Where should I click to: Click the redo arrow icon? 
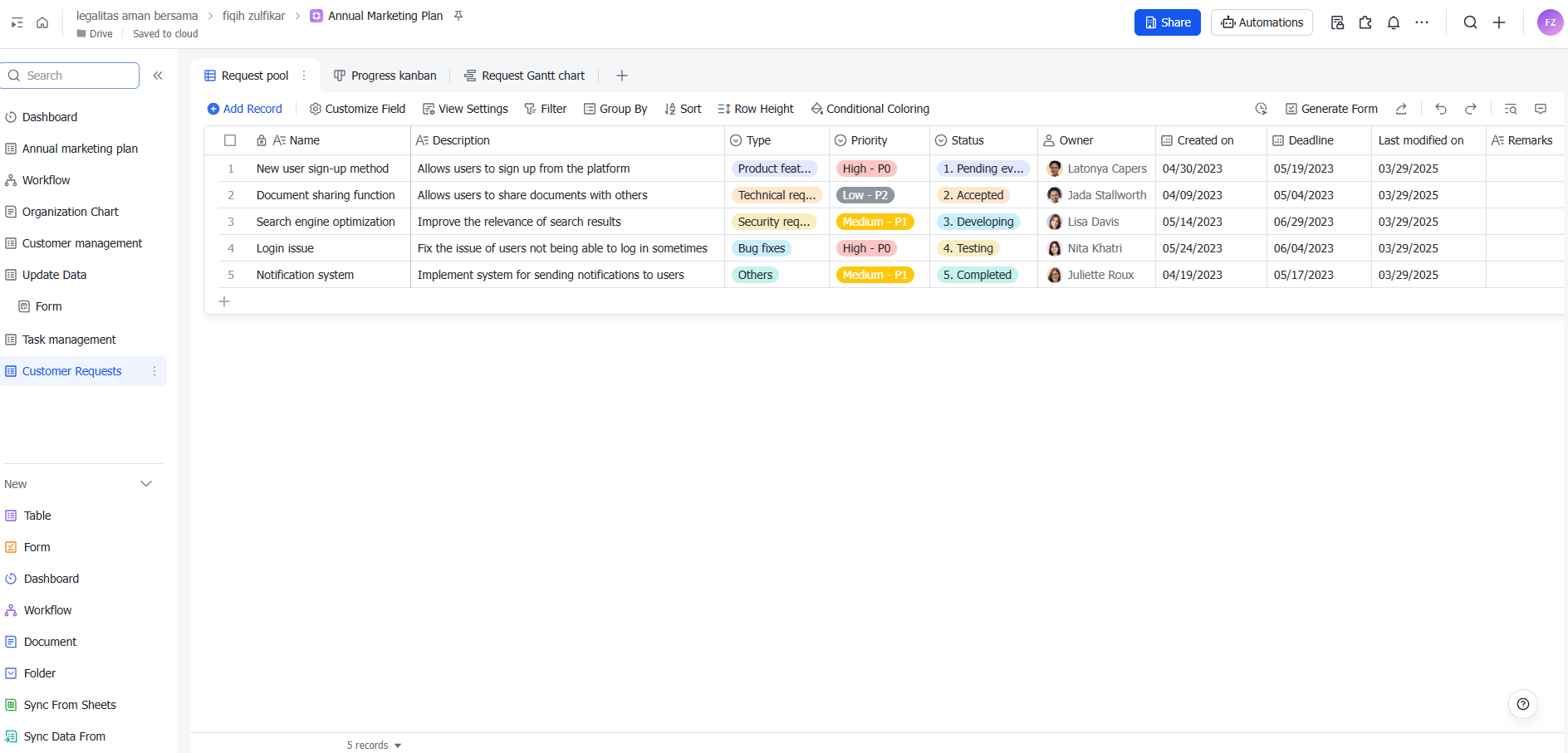pos(1471,109)
